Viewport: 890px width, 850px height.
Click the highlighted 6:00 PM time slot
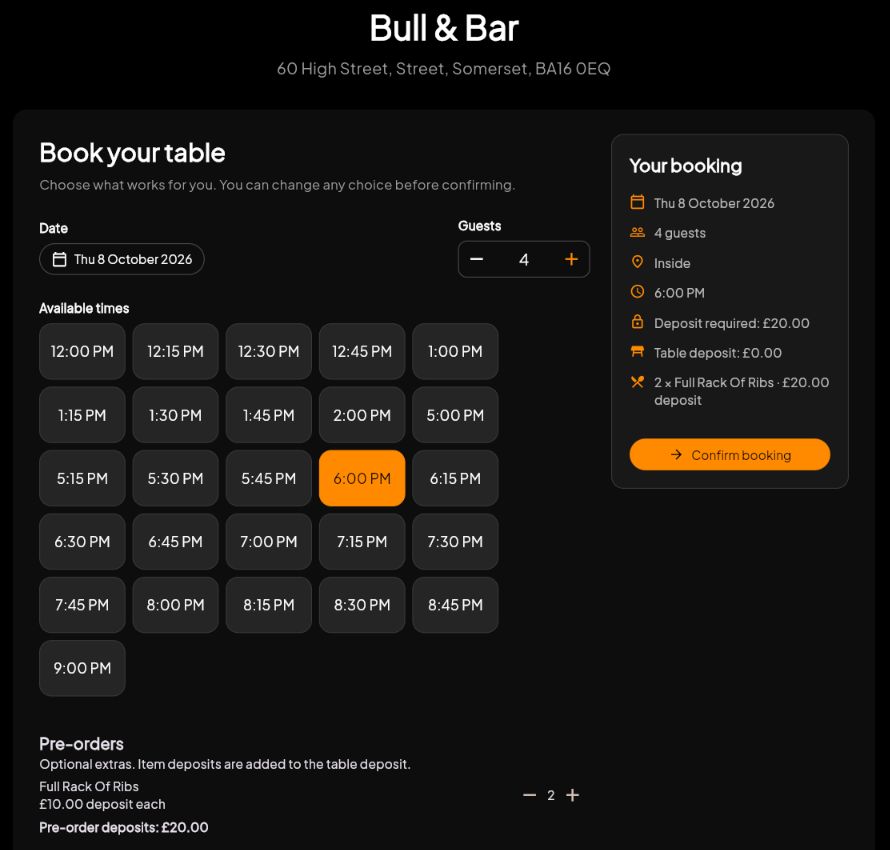point(362,478)
